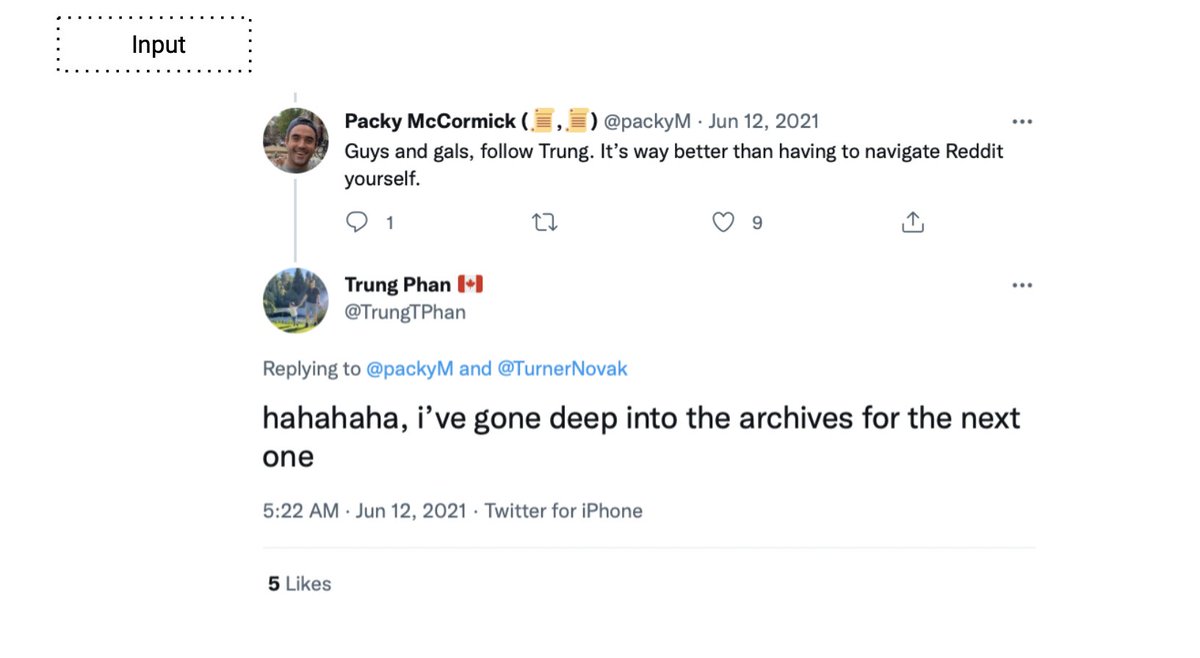Image resolution: width=1200 pixels, height=658 pixels.
Task: View Trung Phan's avatar photo
Action: [296, 300]
